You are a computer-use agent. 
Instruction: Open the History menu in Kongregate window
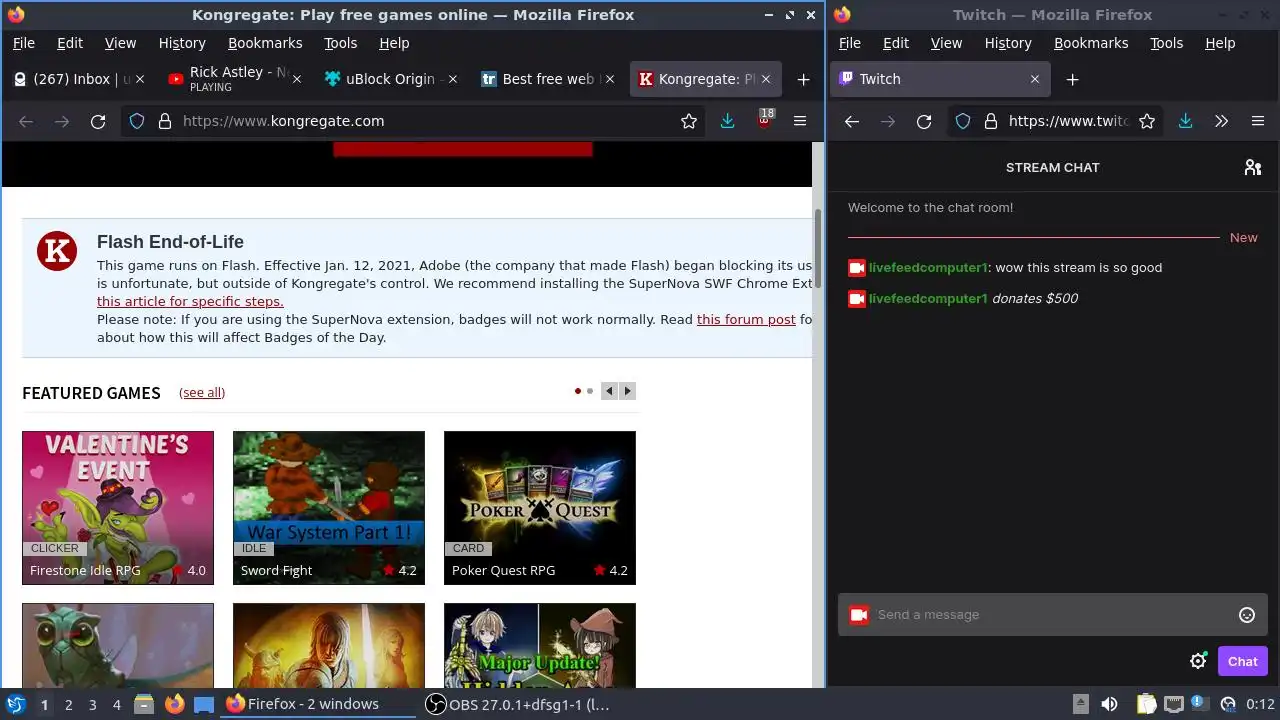pyautogui.click(x=181, y=43)
